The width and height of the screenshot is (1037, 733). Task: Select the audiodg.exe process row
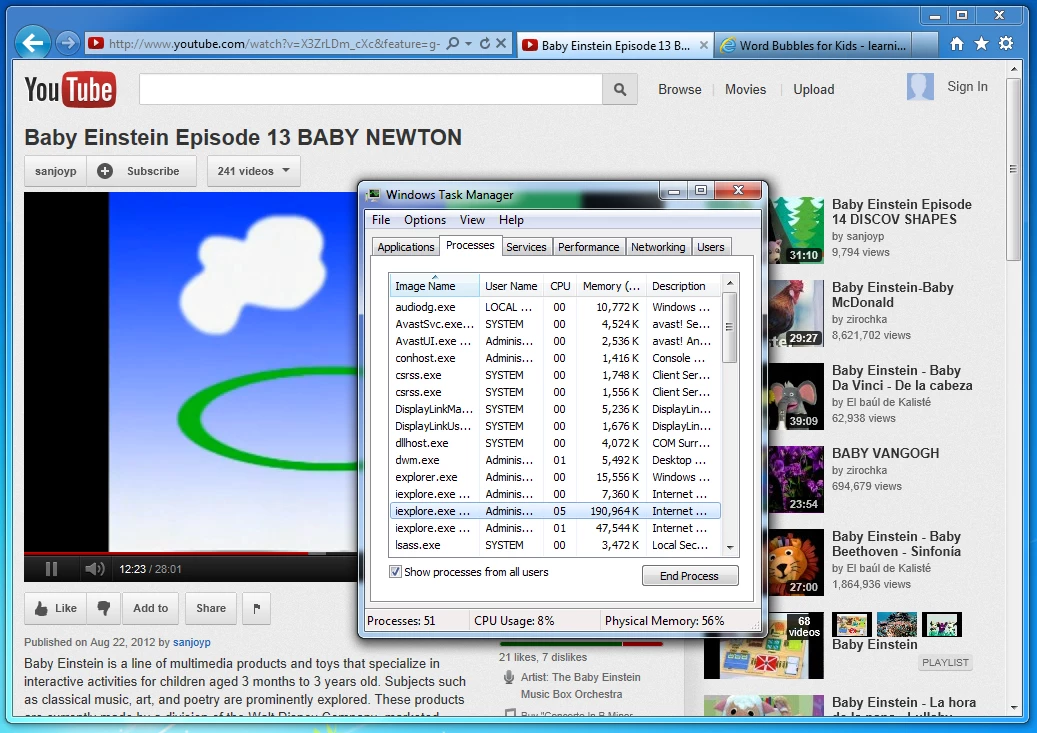click(554, 307)
